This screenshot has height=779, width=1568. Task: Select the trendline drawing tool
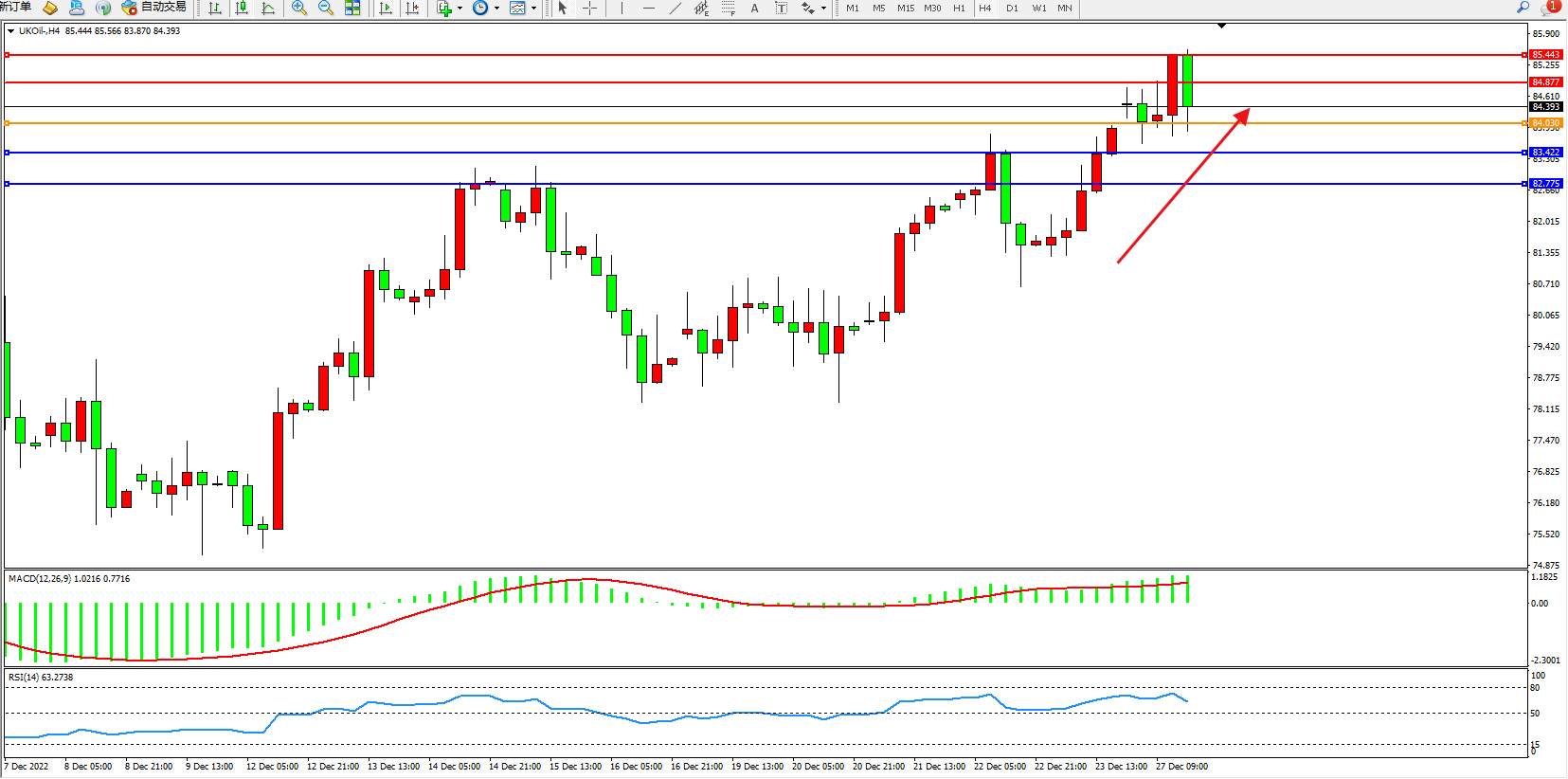pos(675,9)
